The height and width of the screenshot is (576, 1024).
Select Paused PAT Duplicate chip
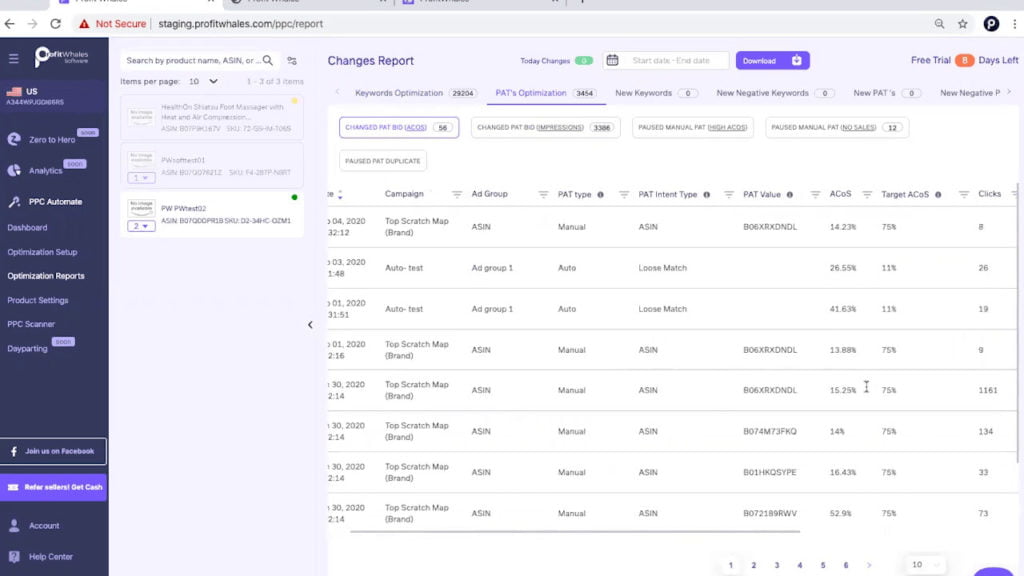[383, 161]
